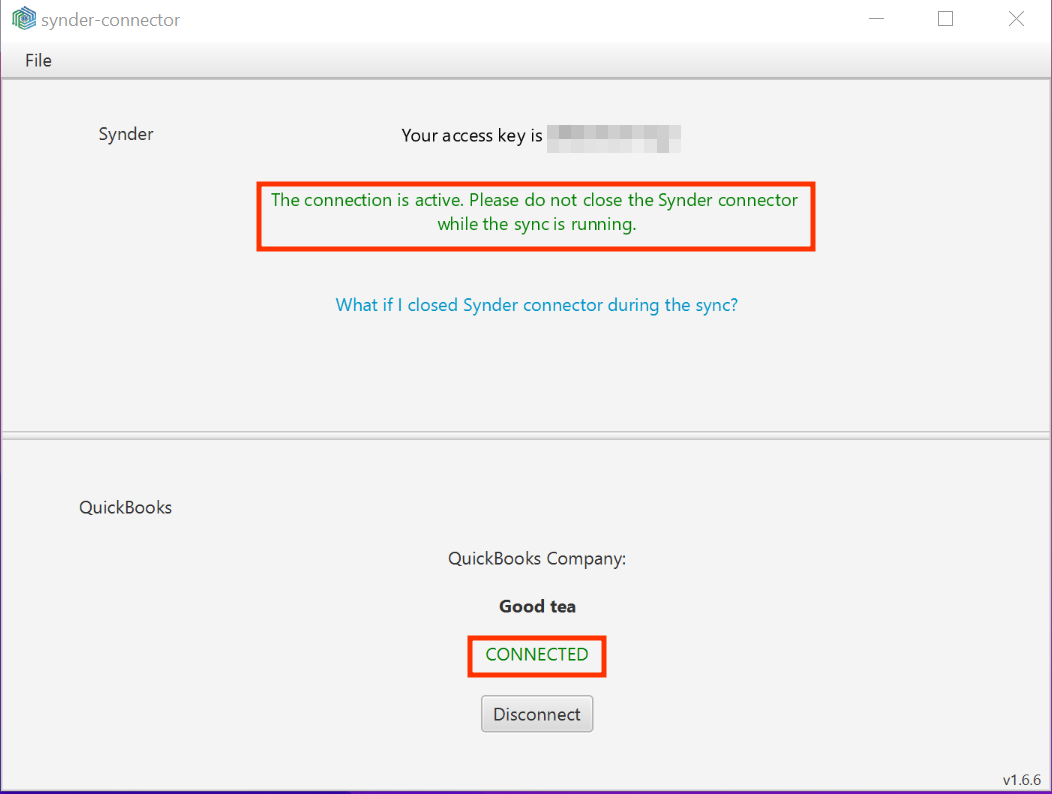Close the synder-connector window
The image size is (1052, 794).
tap(1016, 19)
